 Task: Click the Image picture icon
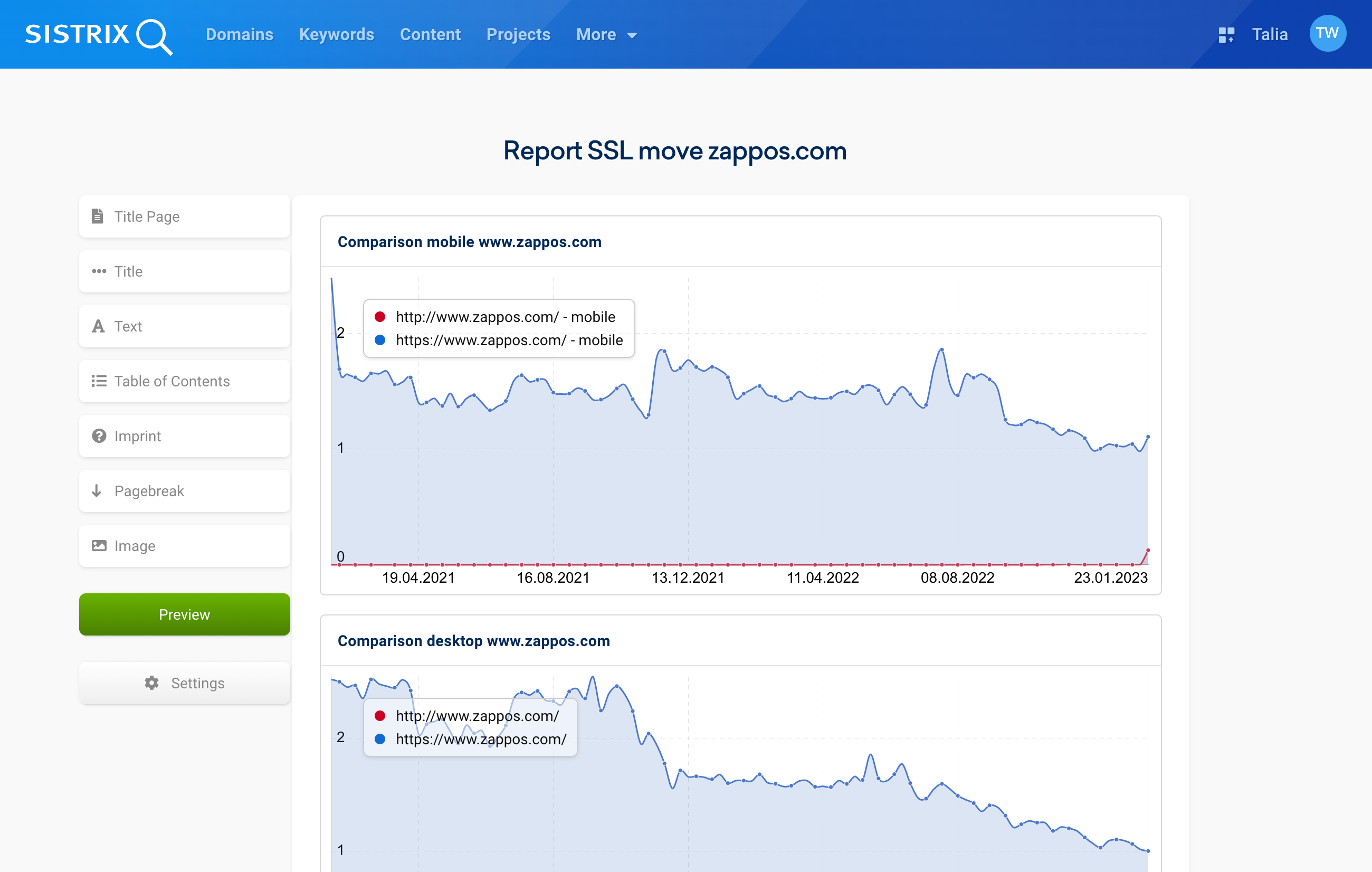pyautogui.click(x=99, y=546)
